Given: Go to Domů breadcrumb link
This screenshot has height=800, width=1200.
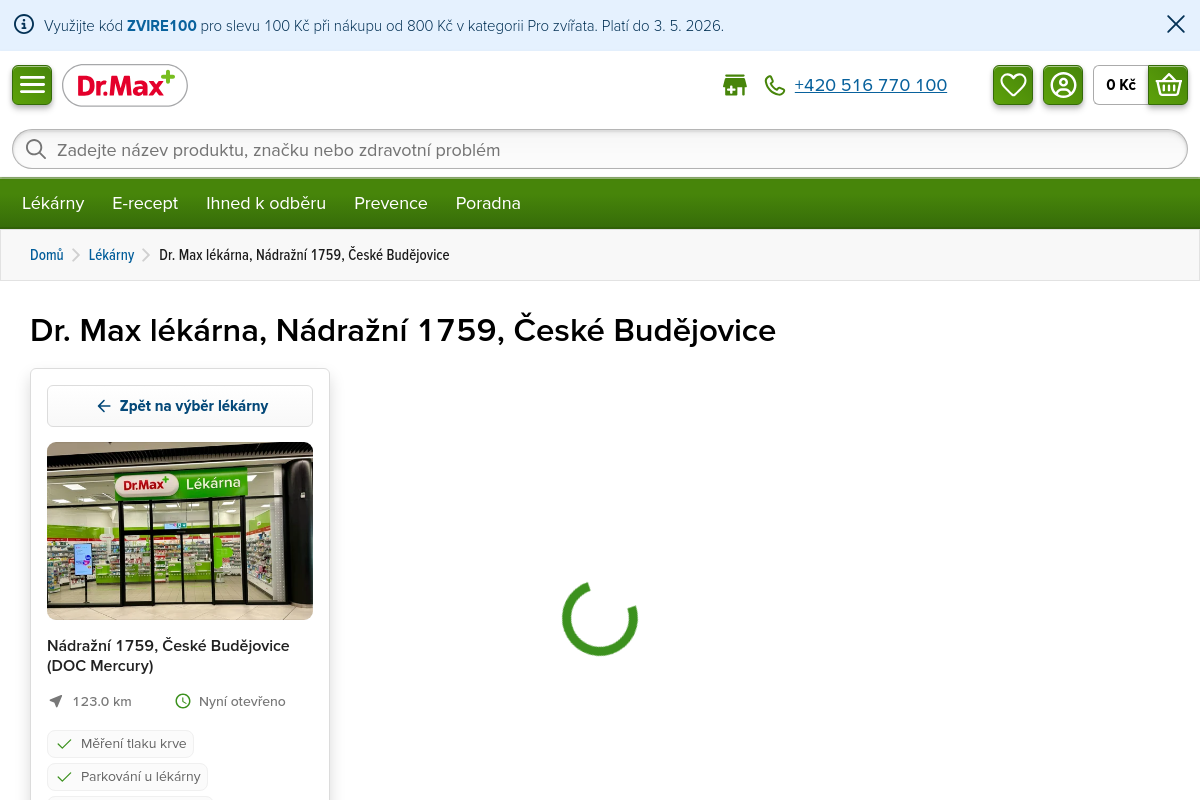Looking at the screenshot, I should pos(47,255).
